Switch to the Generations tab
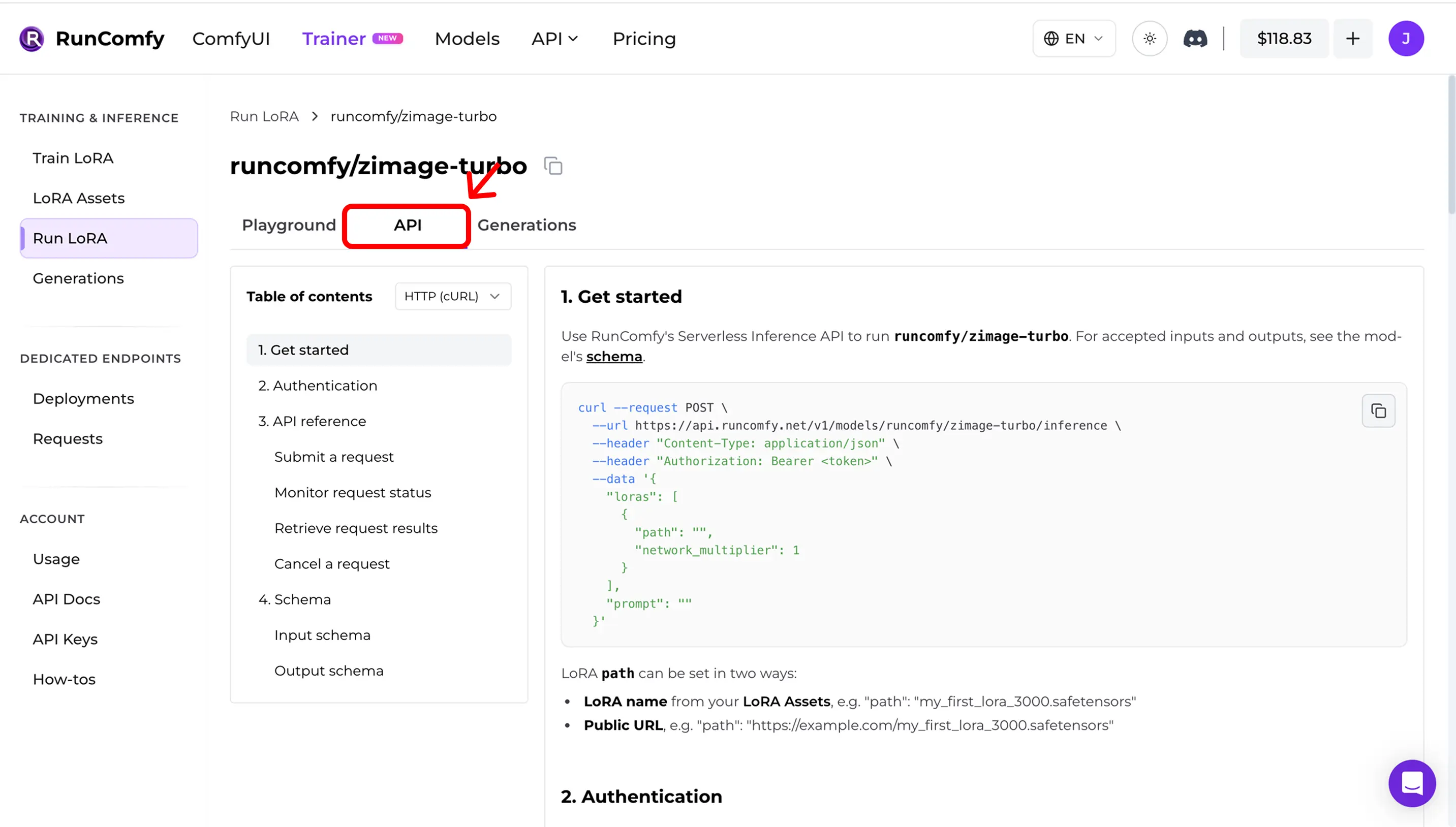Screen dimensions: 1456x827 (x=526, y=225)
